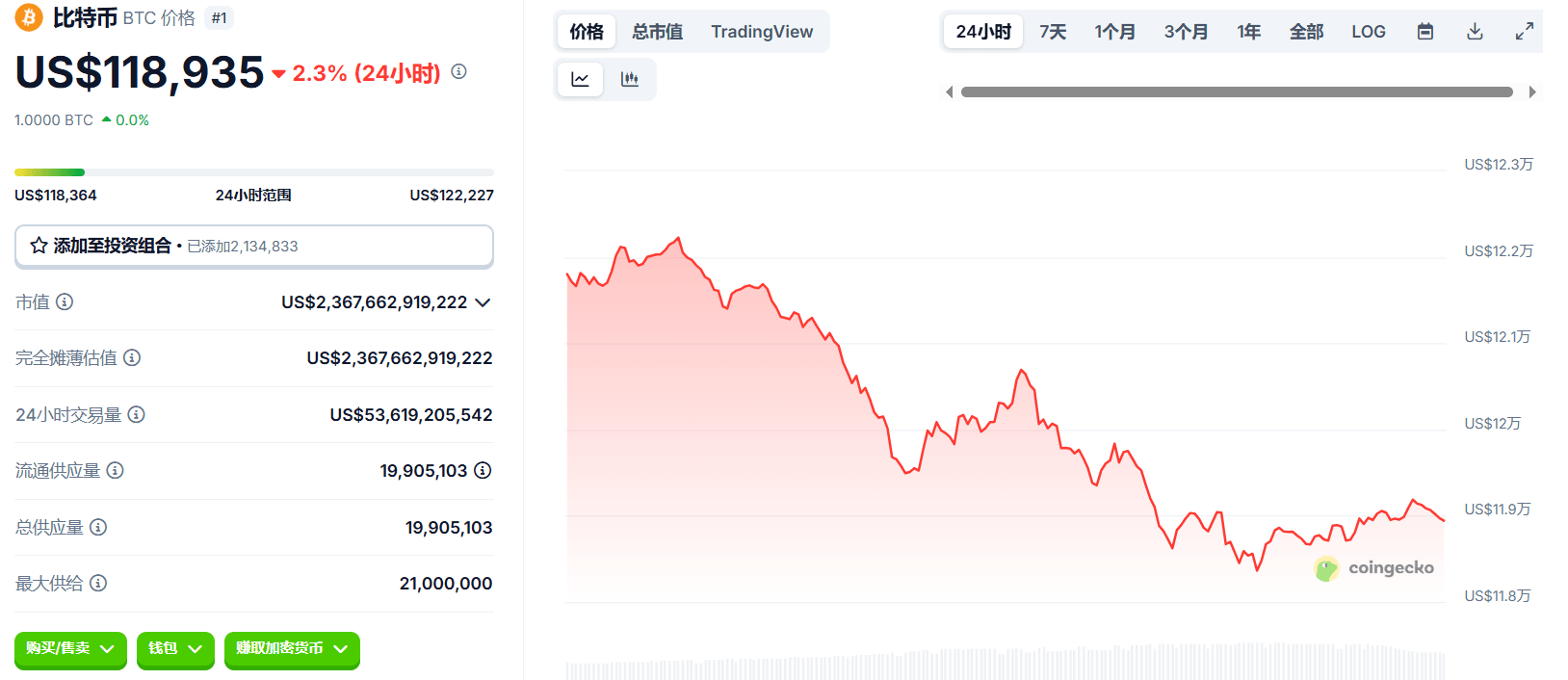This screenshot has height=680, width=1568.
Task: Select 3个月 time range
Action: coord(1186,32)
